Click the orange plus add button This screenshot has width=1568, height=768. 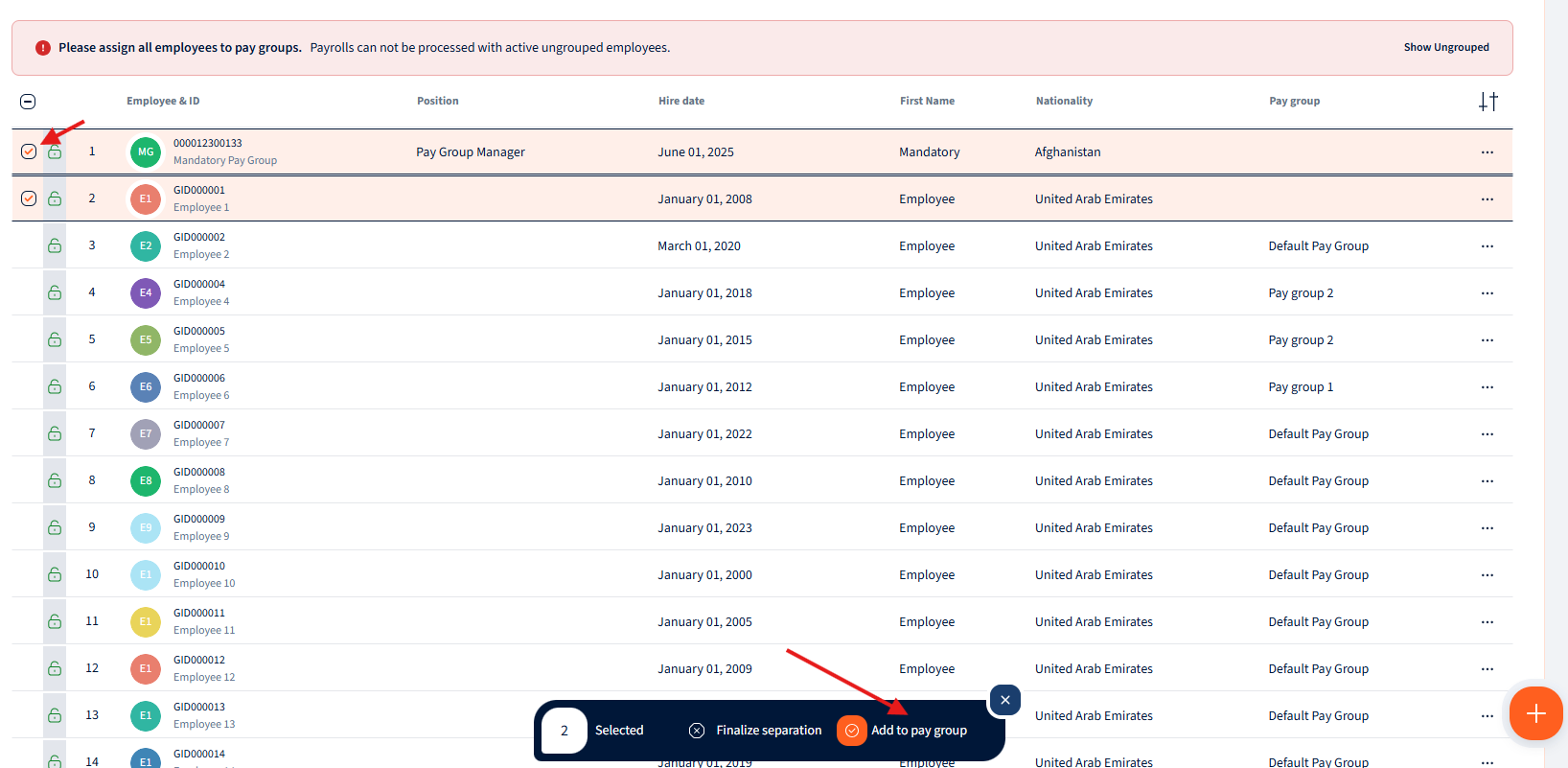tap(1535, 713)
